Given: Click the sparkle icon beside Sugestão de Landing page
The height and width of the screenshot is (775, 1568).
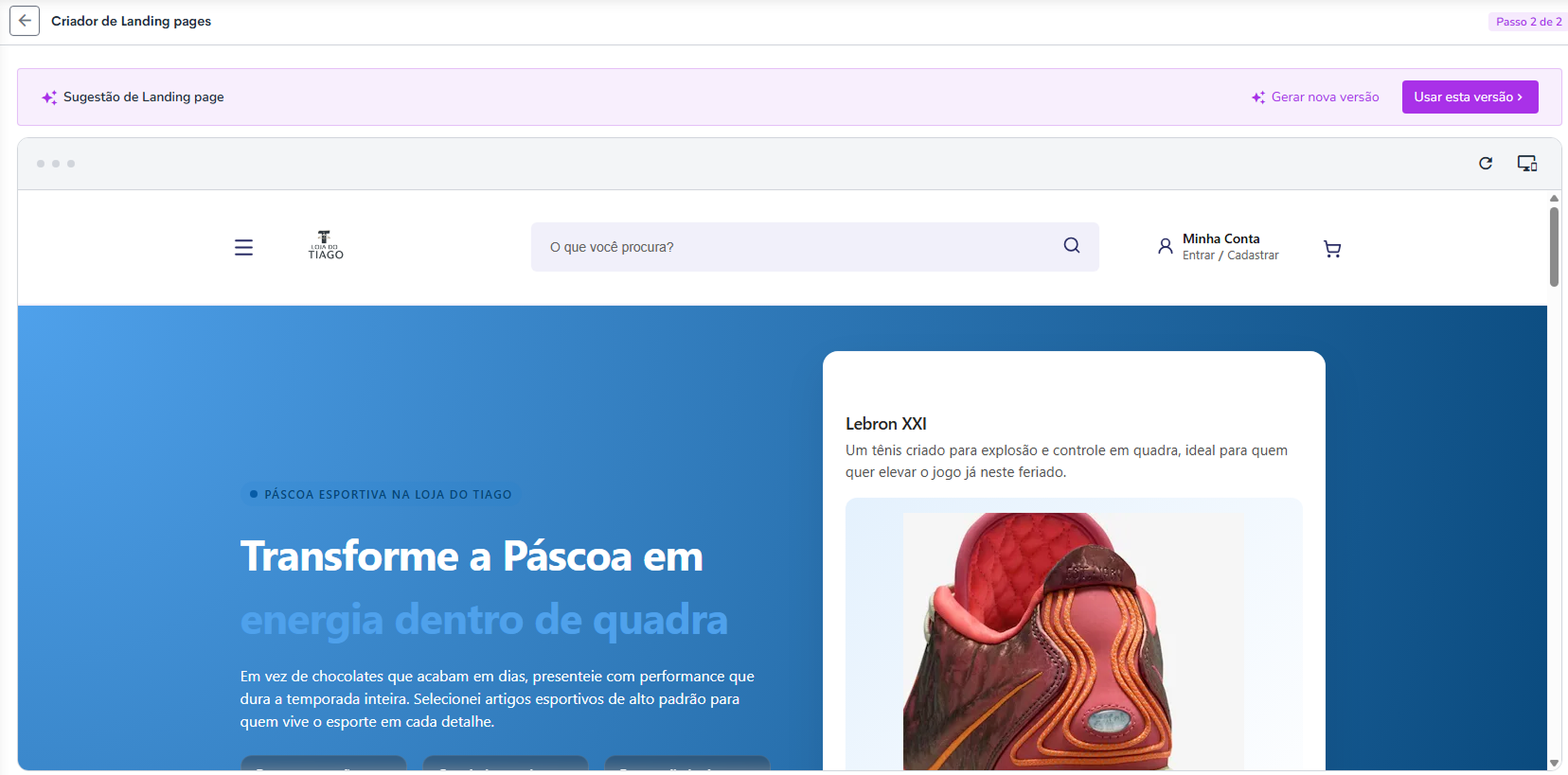Looking at the screenshot, I should click(49, 97).
